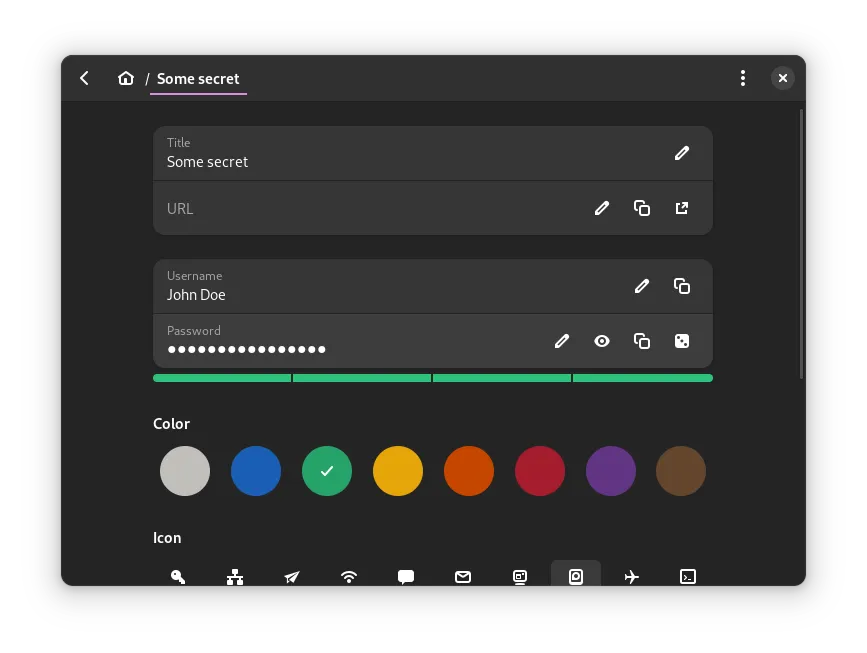Go to home via house icon
Viewport: 867px width, 653px height.
pyautogui.click(x=125, y=78)
